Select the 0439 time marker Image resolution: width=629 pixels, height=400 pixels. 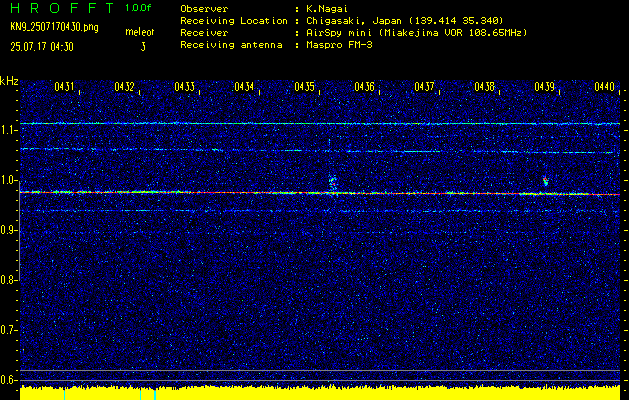(545, 86)
